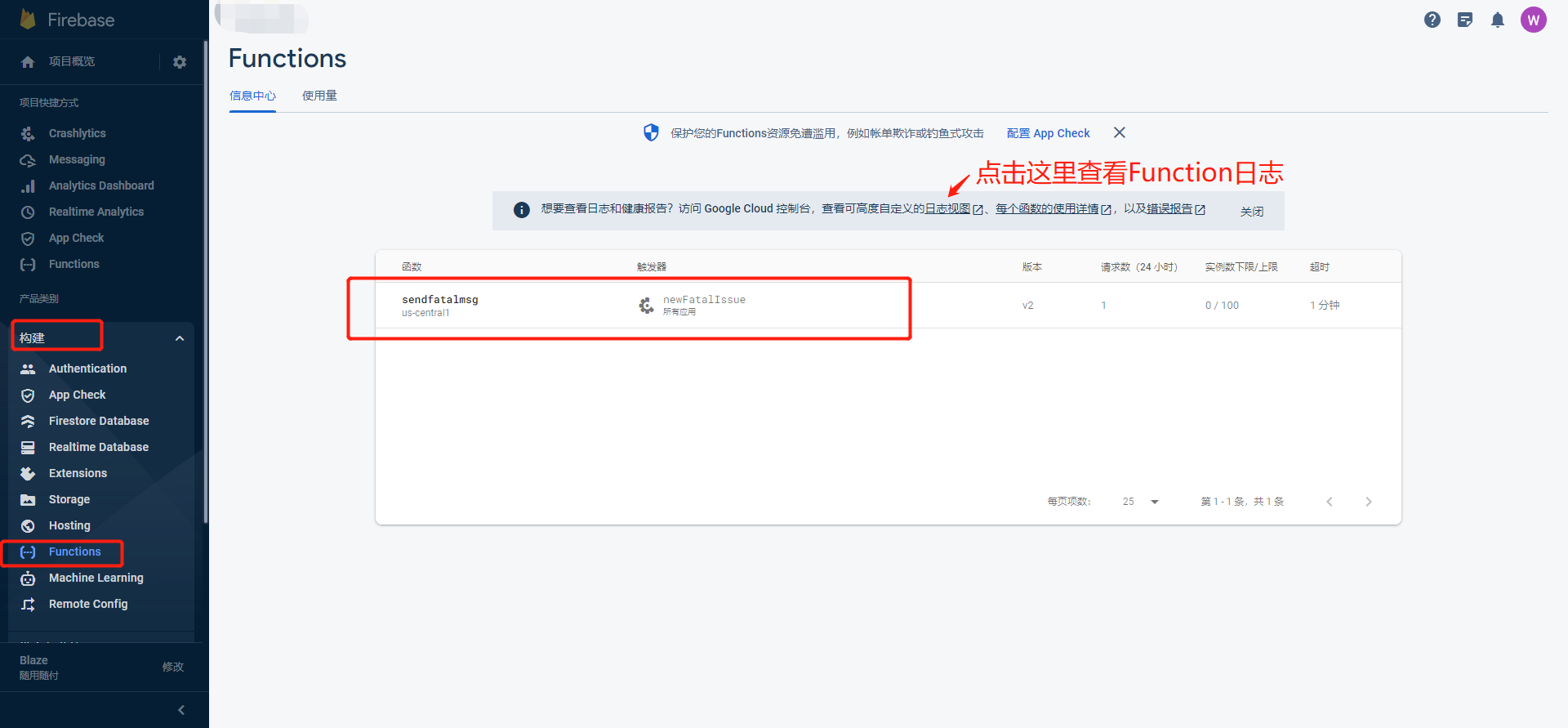Go to previous page of functions
Image resolution: width=1568 pixels, height=728 pixels.
coord(1330,502)
